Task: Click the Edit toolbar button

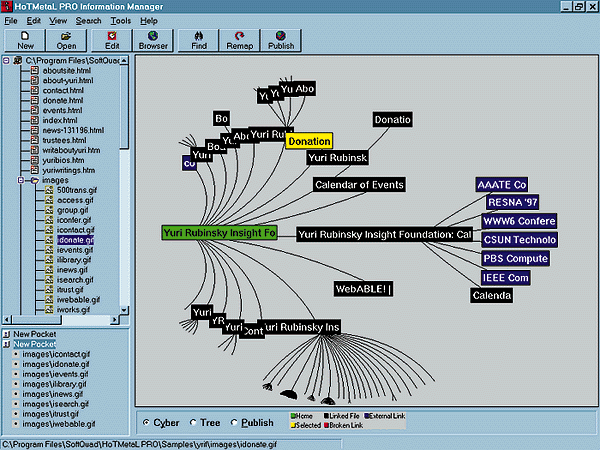Action: coord(112,40)
